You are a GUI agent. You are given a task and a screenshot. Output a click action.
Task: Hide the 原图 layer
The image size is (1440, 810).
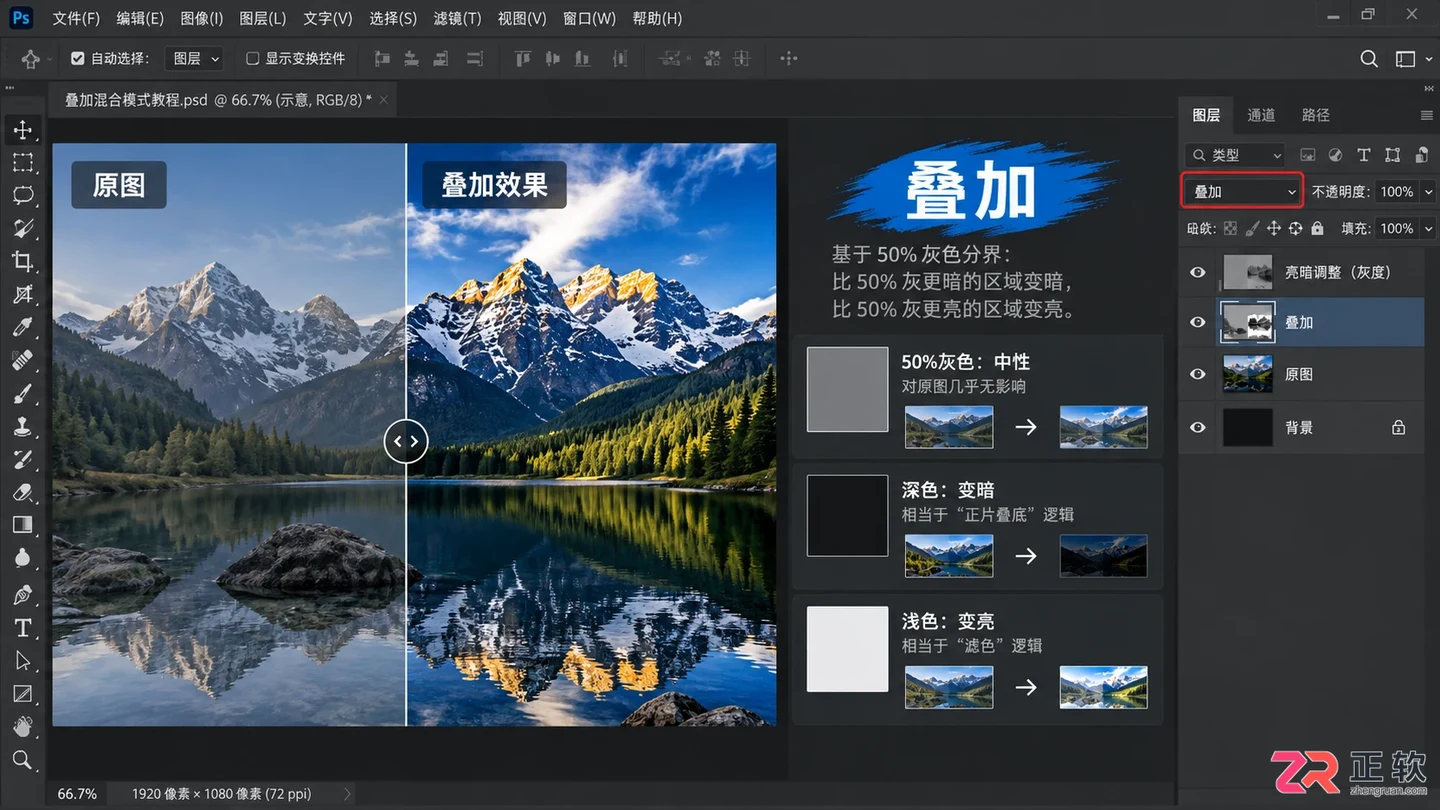[1198, 374]
